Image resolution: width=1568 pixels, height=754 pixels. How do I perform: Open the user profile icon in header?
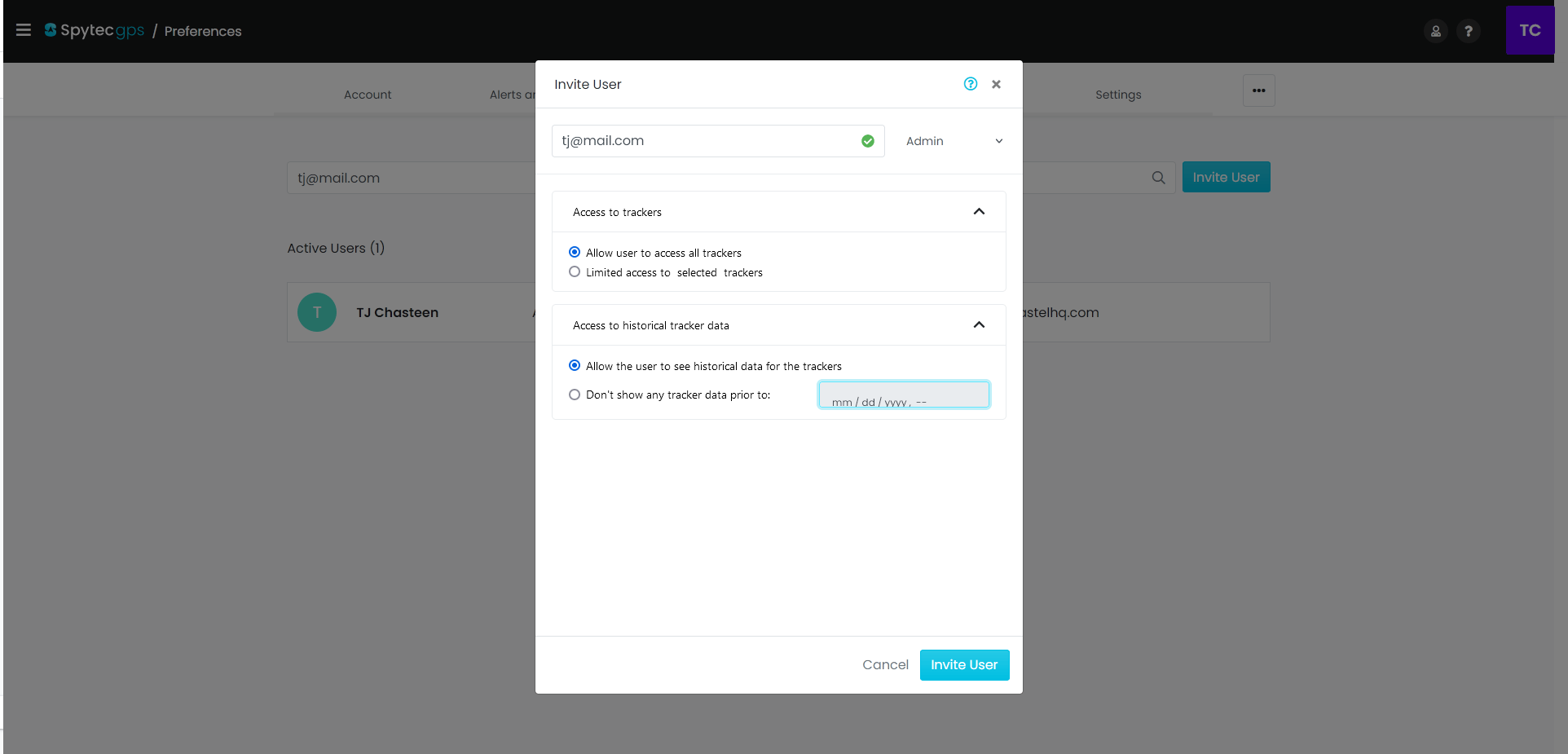(x=1435, y=31)
